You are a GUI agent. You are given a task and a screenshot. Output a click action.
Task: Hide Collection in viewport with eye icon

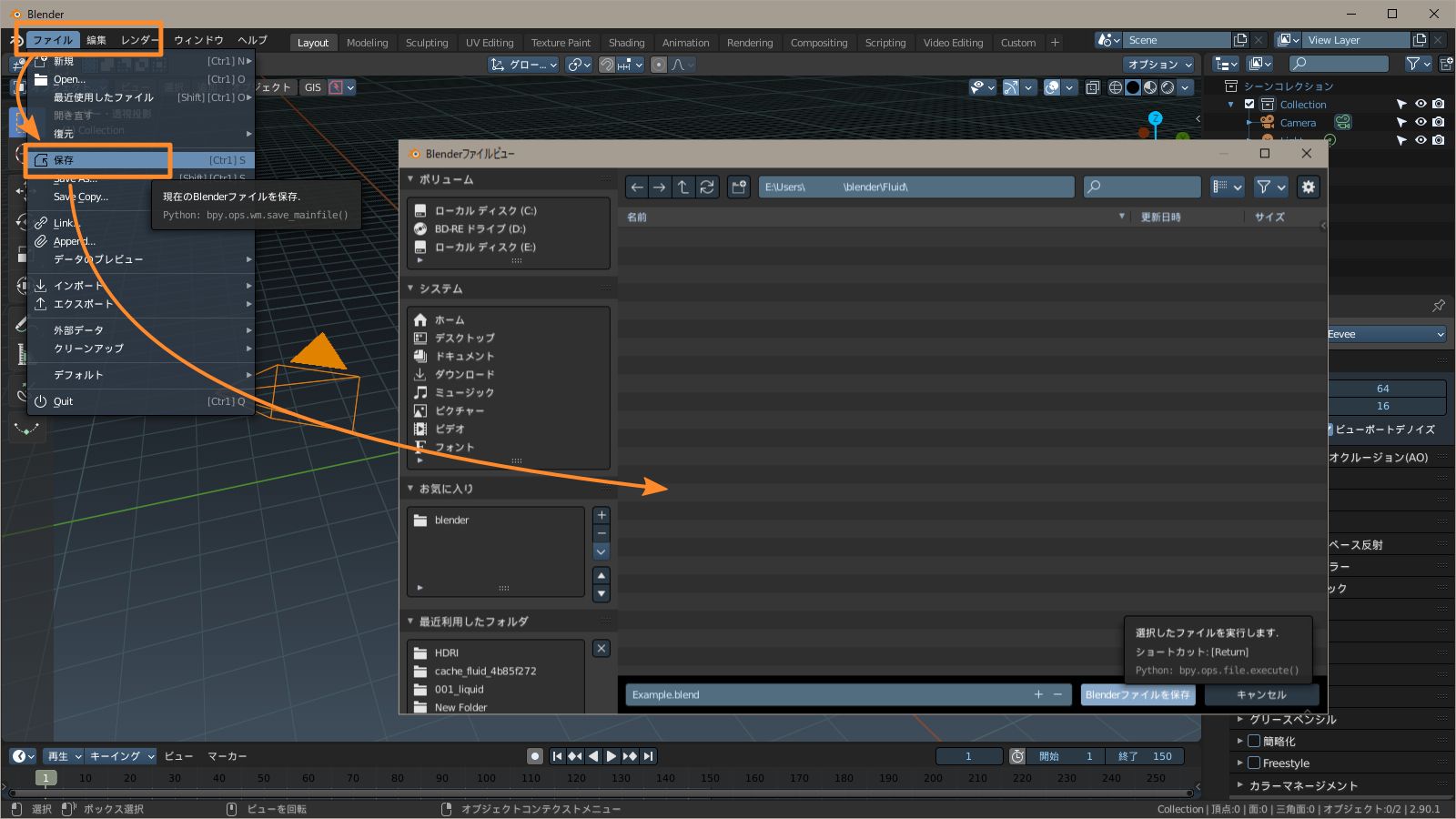pos(1421,105)
